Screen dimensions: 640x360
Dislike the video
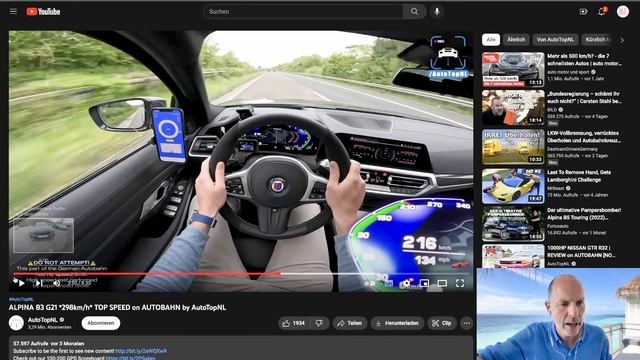point(319,323)
